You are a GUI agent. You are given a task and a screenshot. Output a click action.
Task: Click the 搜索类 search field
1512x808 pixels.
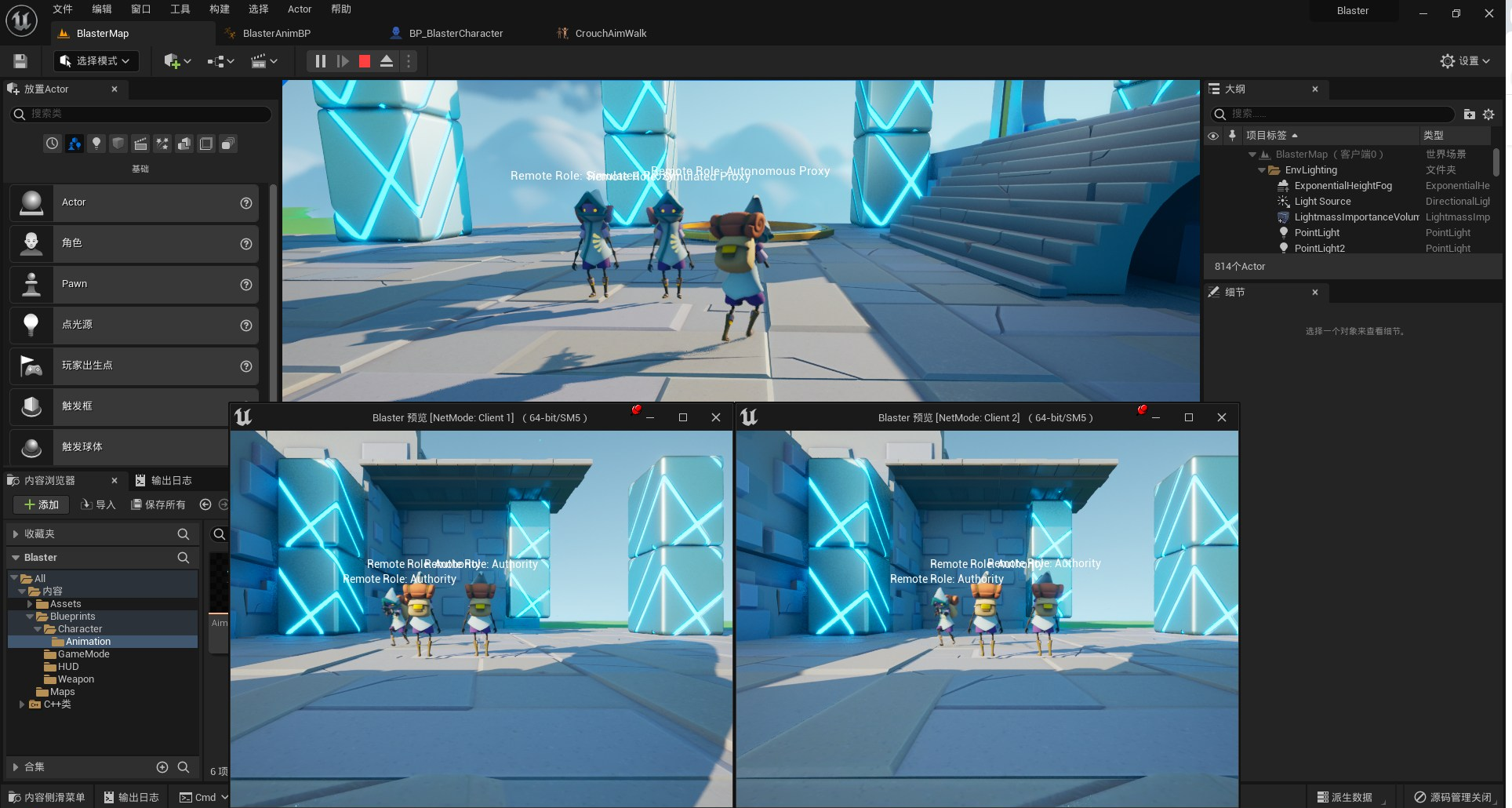pos(141,114)
